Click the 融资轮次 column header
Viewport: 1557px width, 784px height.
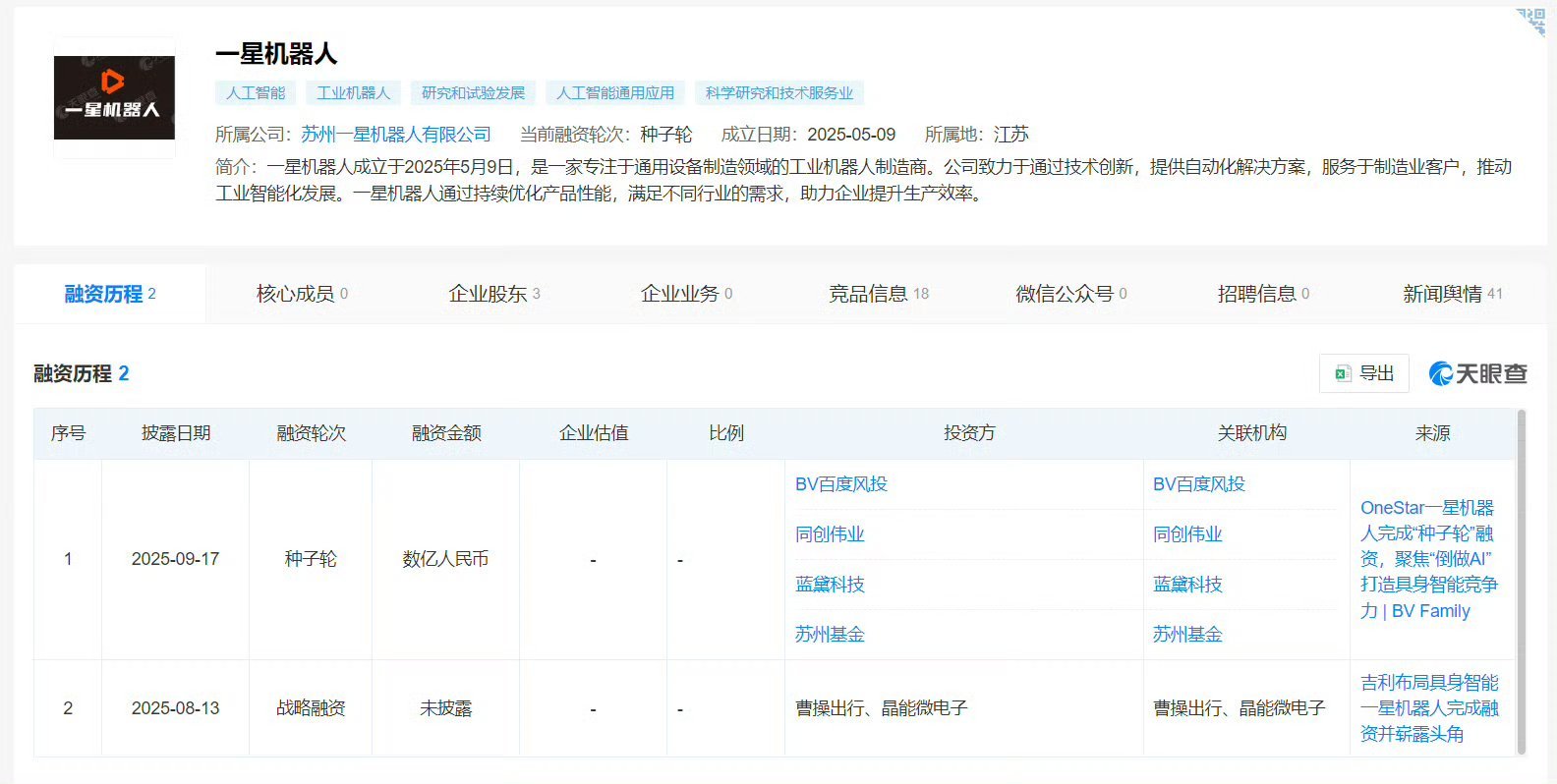point(311,433)
